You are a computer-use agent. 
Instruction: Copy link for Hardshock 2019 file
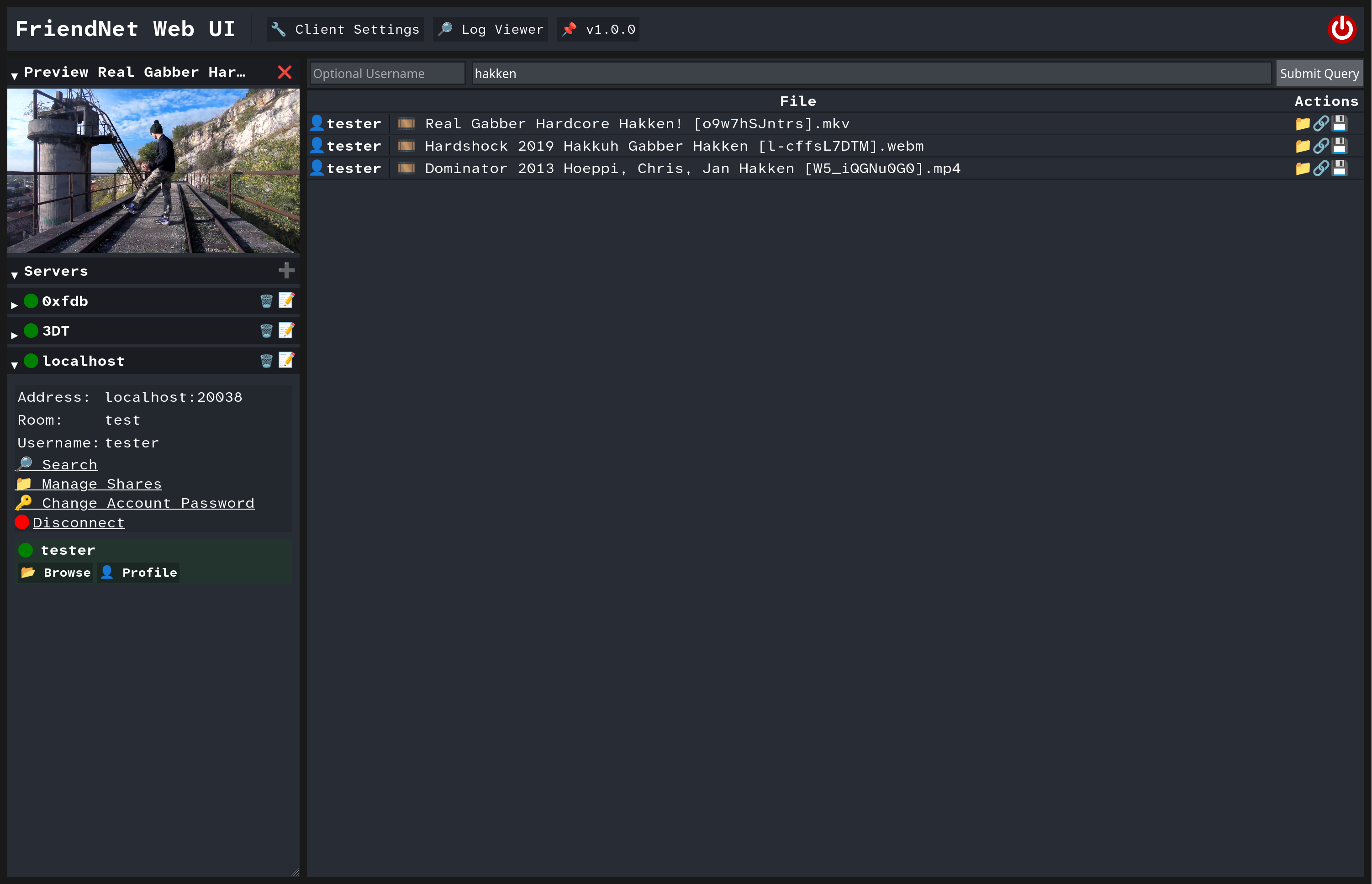1320,146
